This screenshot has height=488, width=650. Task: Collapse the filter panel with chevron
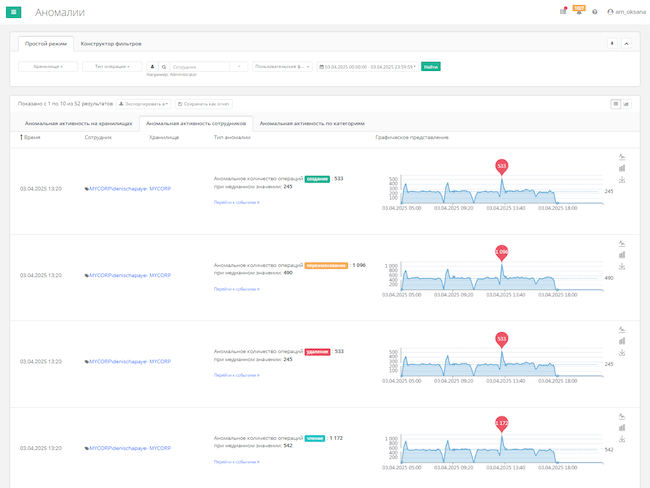626,43
